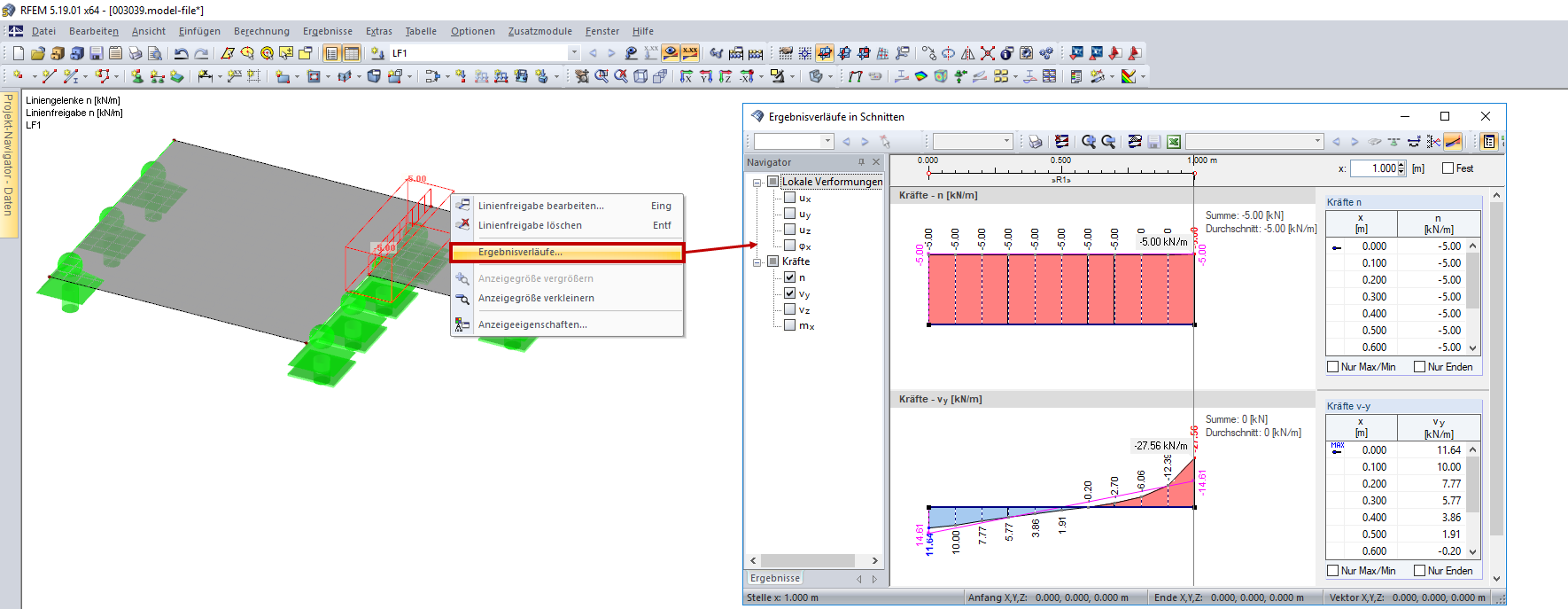Viewport: 1568px width, 609px height.
Task: Click the isometric wireframe cube icon
Action: (x=640, y=76)
